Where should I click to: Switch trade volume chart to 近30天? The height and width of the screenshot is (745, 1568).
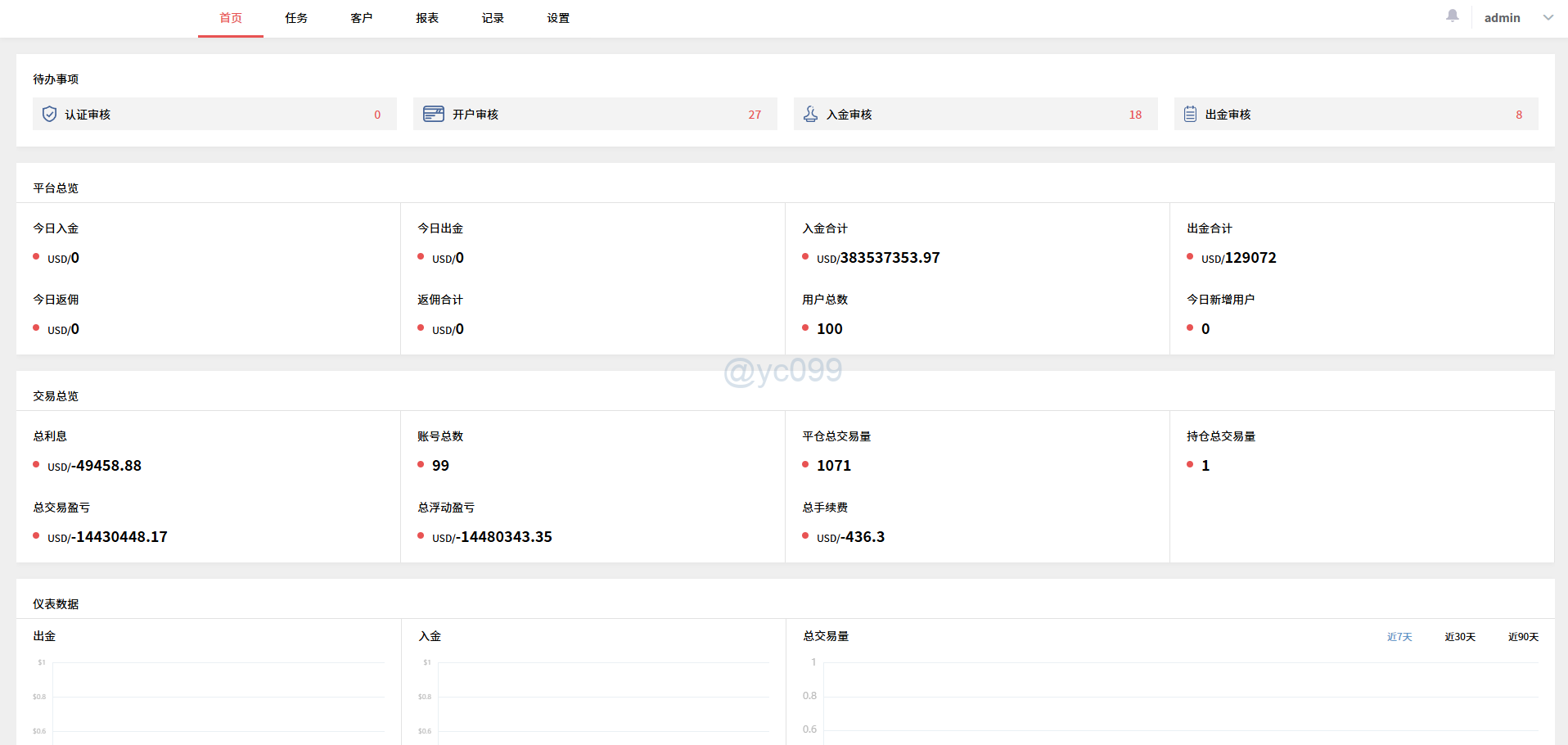coord(1460,636)
